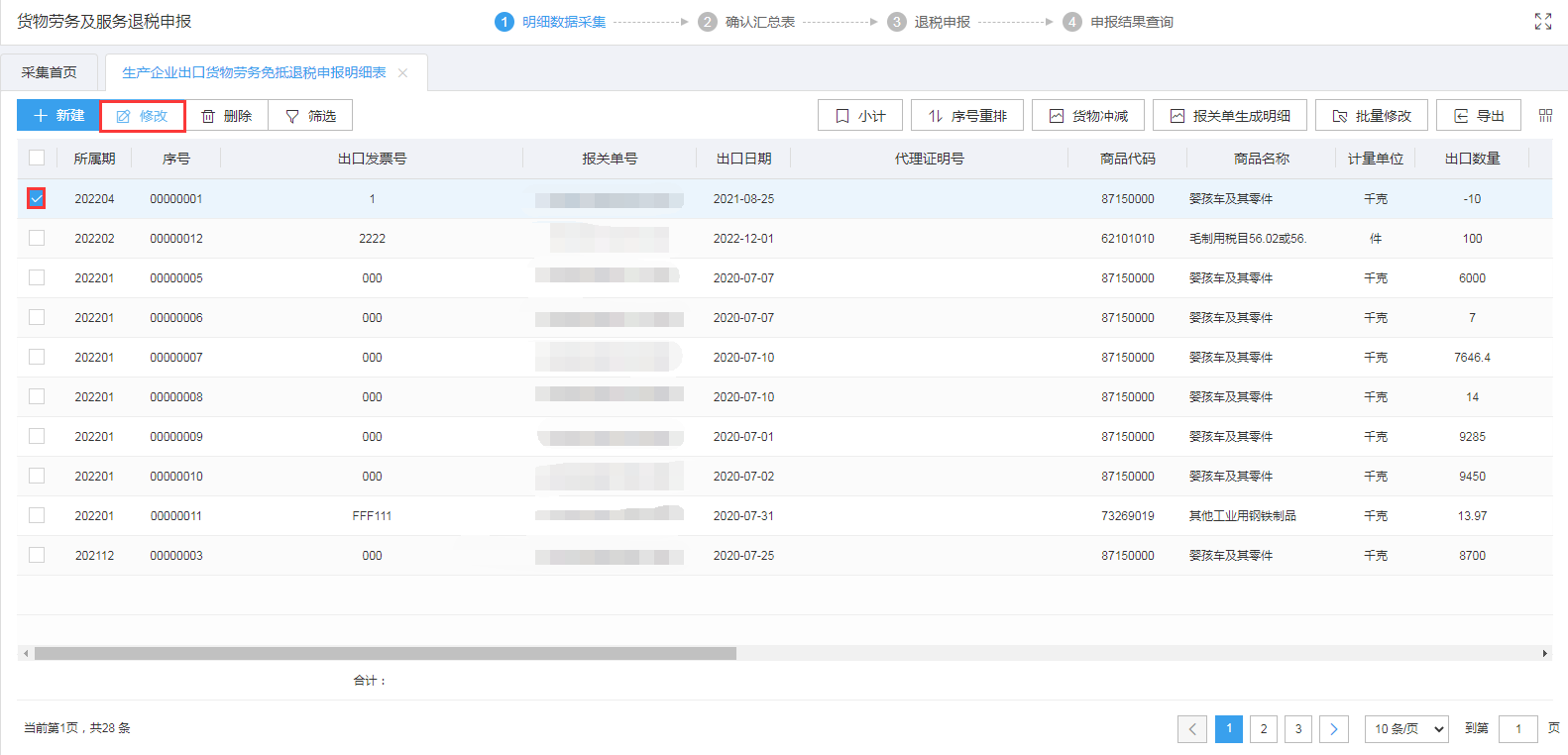Viewport: 1568px width, 755px height.
Task: Click export quantity 9285 cell
Action: [x=1473, y=437]
